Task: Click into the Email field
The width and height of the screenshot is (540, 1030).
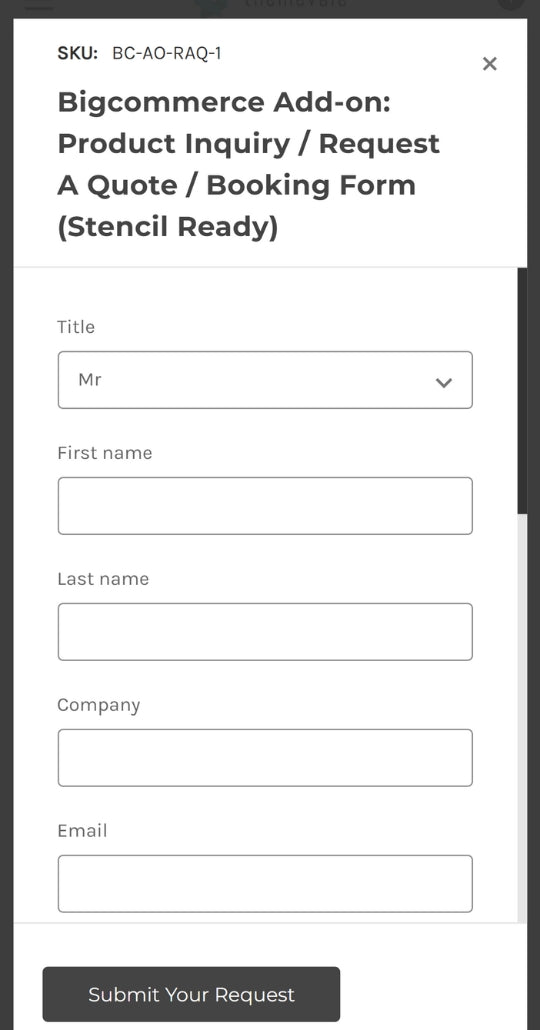Action: coord(265,884)
